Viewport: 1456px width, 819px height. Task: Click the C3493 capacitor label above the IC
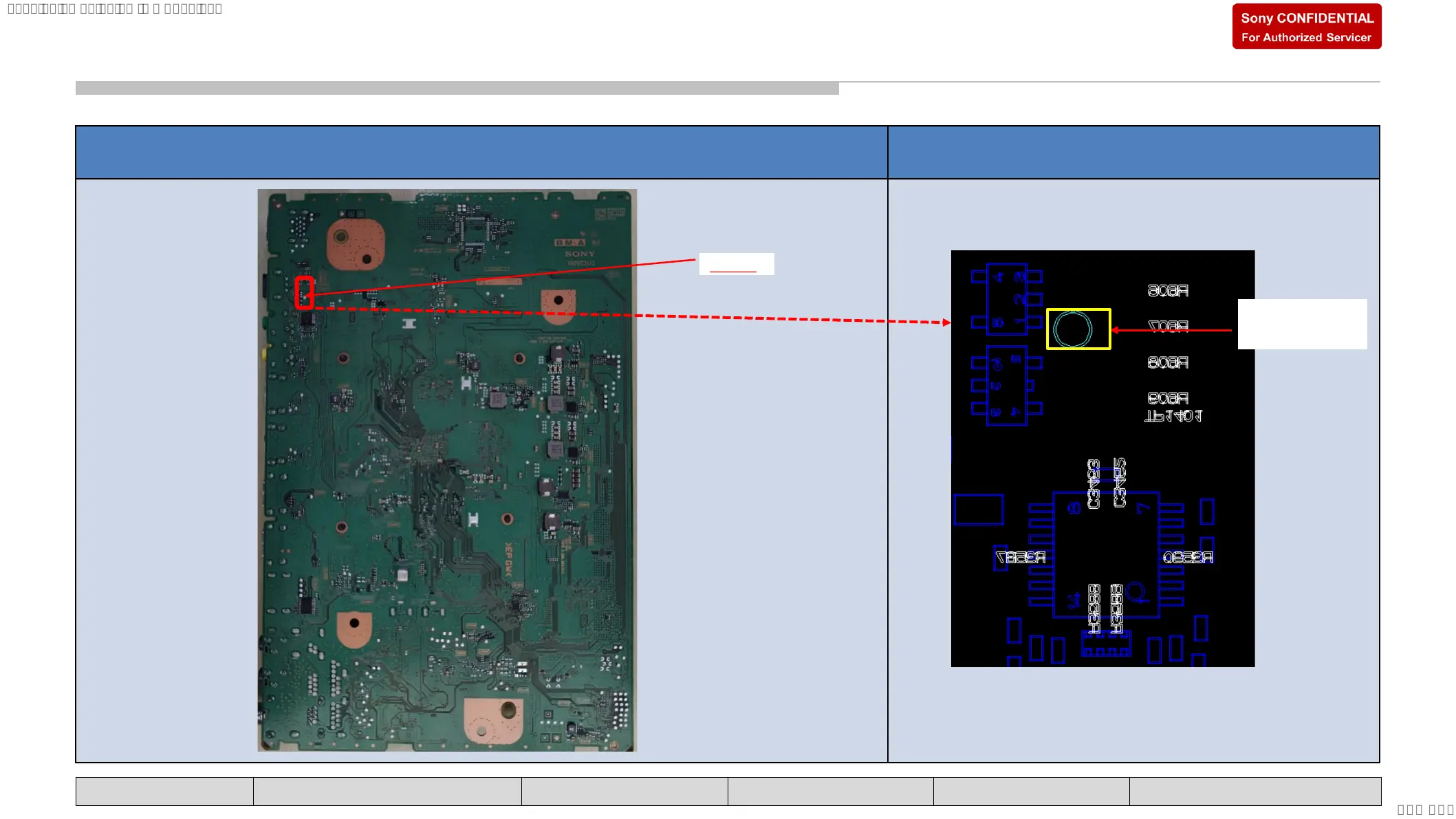(x=1094, y=484)
